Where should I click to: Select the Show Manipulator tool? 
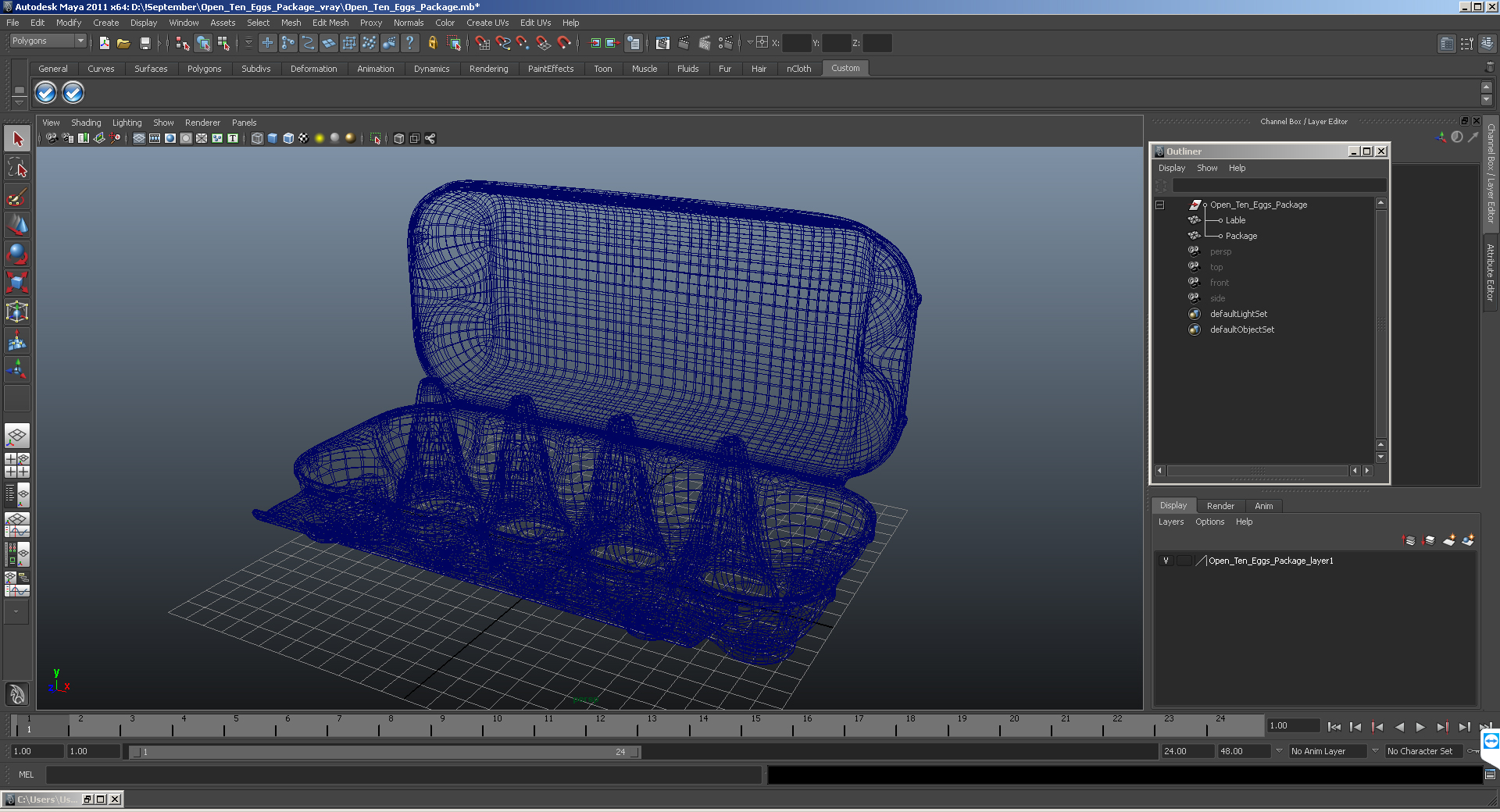pyautogui.click(x=17, y=369)
